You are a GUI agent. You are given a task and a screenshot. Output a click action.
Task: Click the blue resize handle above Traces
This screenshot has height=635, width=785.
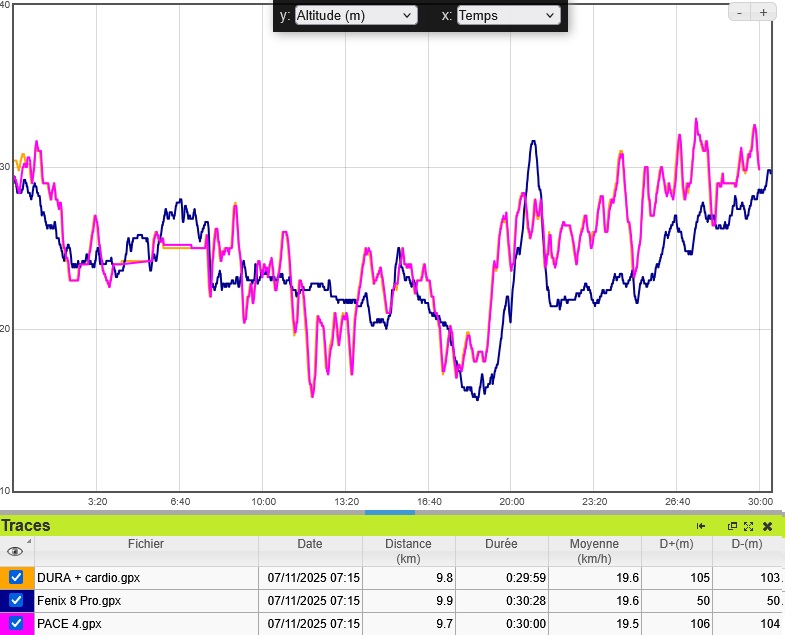(389, 512)
